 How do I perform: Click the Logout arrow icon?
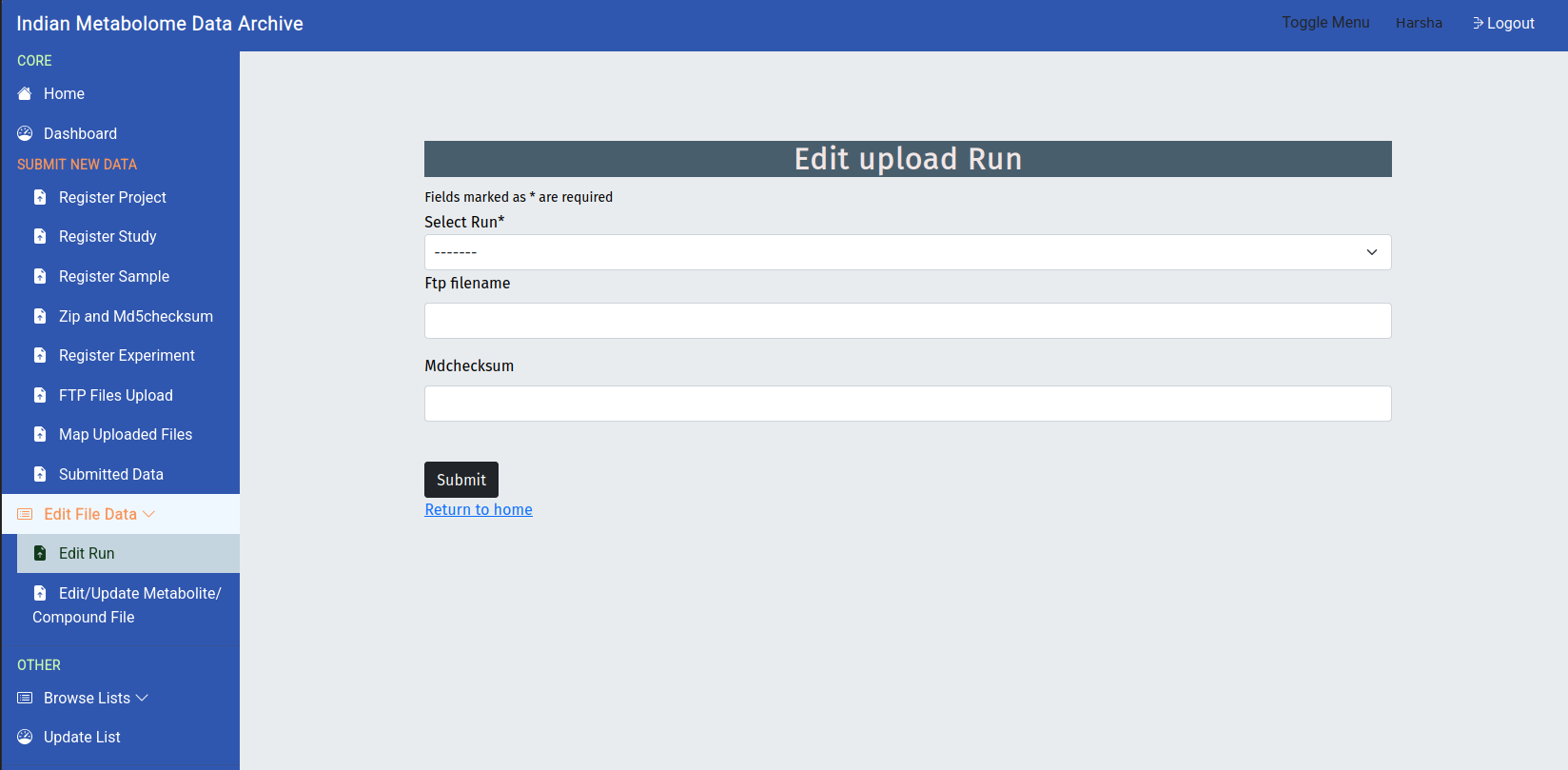[1479, 23]
